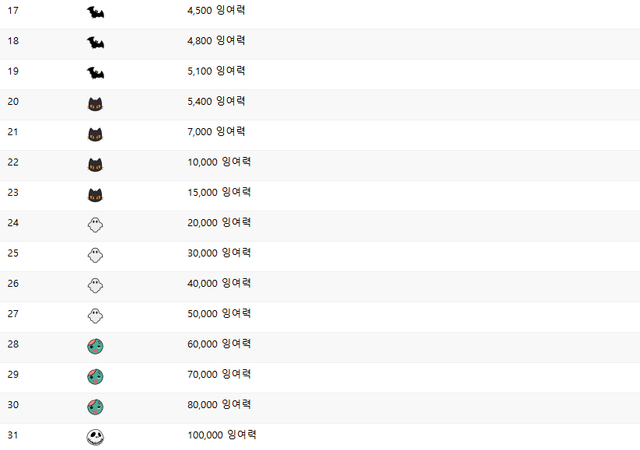Select the text '30,000 잉여력'
640x450 pixels.
(x=219, y=253)
